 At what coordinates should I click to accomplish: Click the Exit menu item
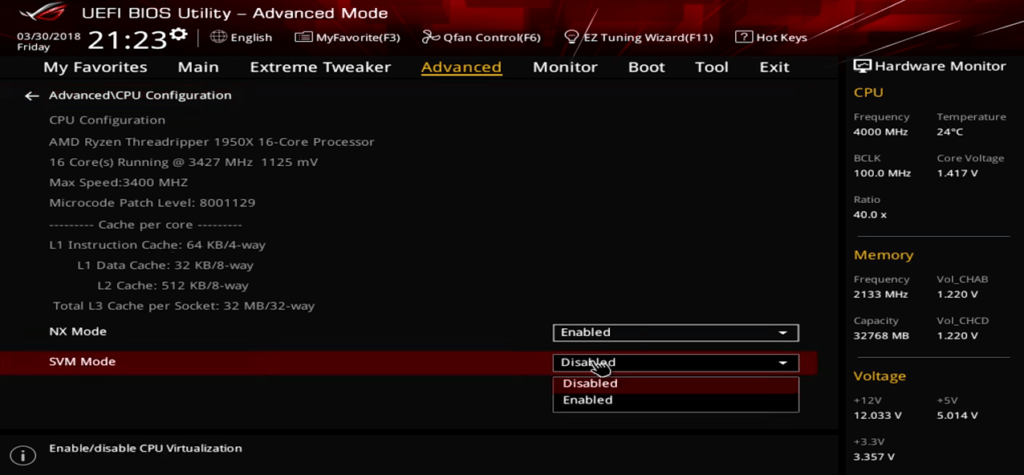(774, 67)
